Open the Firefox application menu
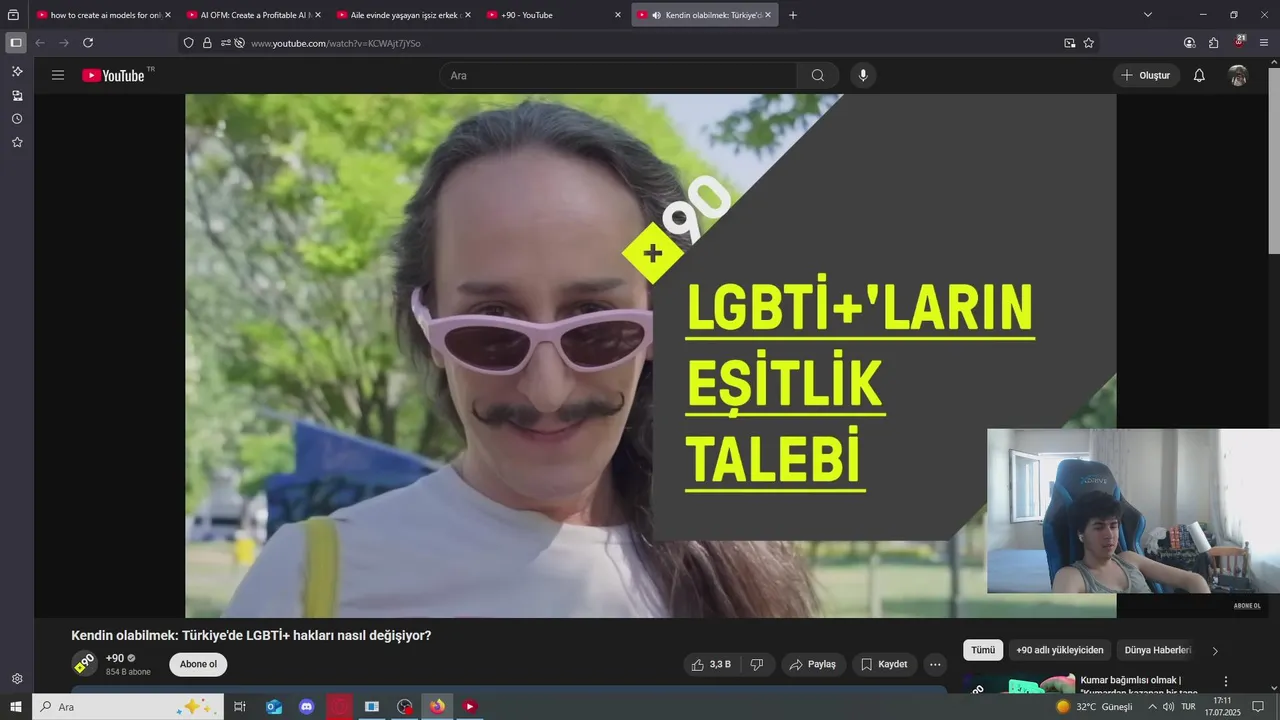 coord(1264,43)
